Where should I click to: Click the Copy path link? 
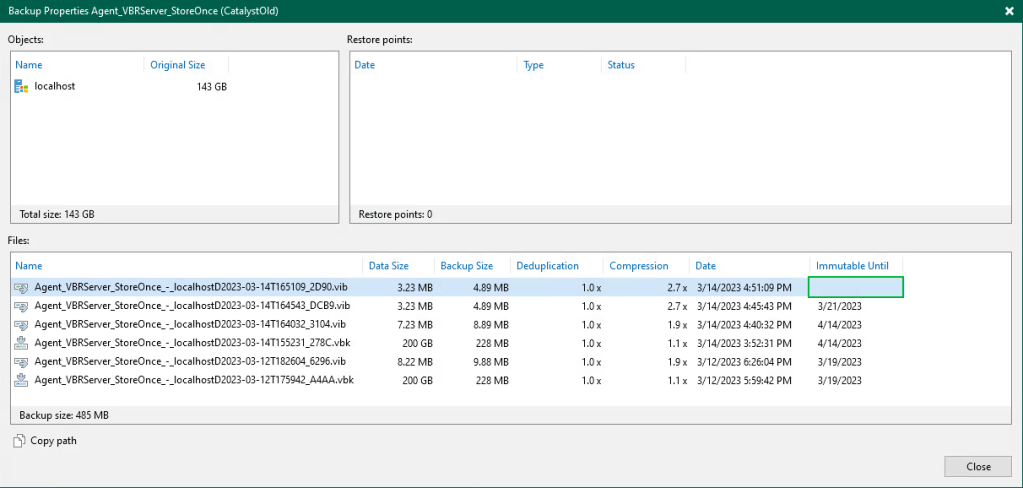click(x=53, y=441)
